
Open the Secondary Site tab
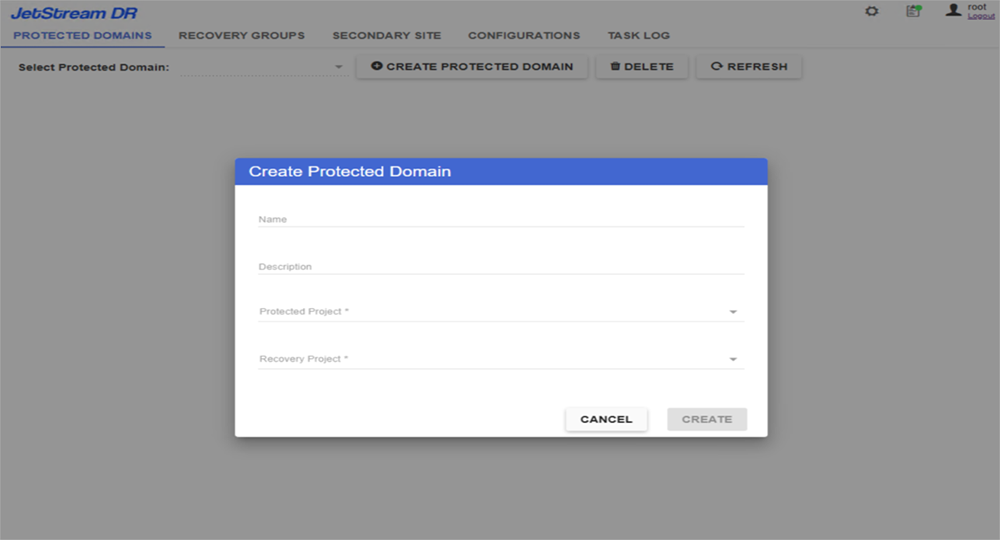386,36
